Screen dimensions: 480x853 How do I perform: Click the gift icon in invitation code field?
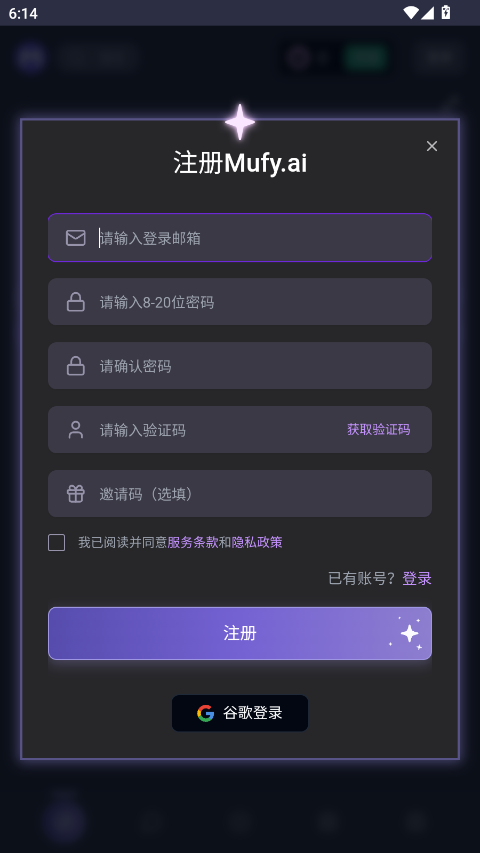click(76, 493)
